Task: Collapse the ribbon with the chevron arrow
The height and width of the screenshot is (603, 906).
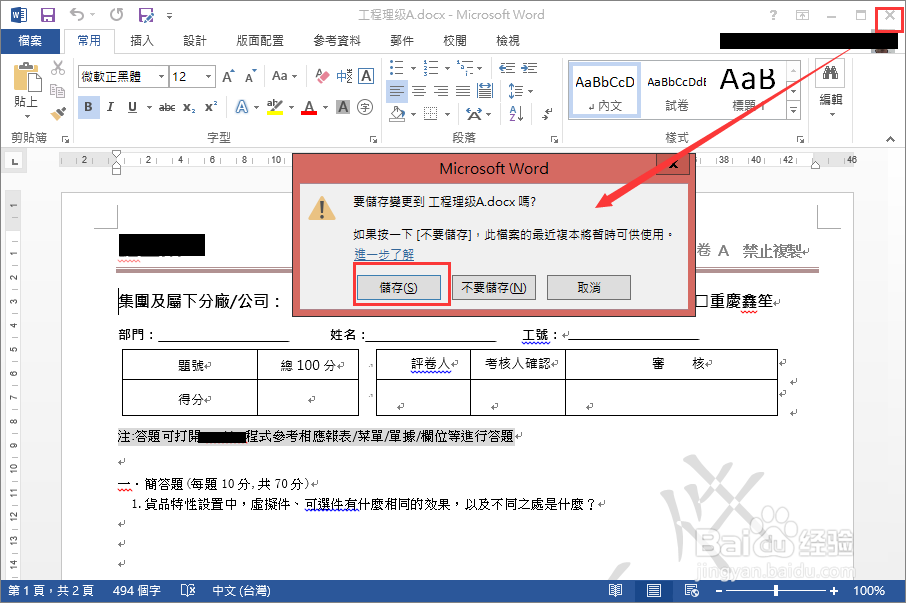Action: point(890,139)
